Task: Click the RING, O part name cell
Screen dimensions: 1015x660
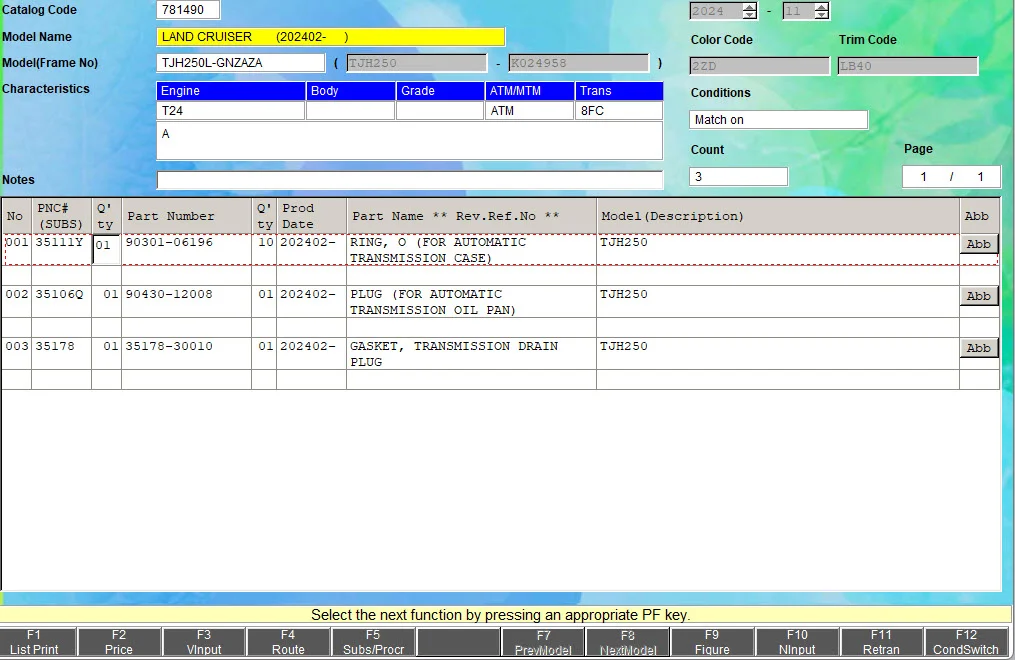Action: 471,250
